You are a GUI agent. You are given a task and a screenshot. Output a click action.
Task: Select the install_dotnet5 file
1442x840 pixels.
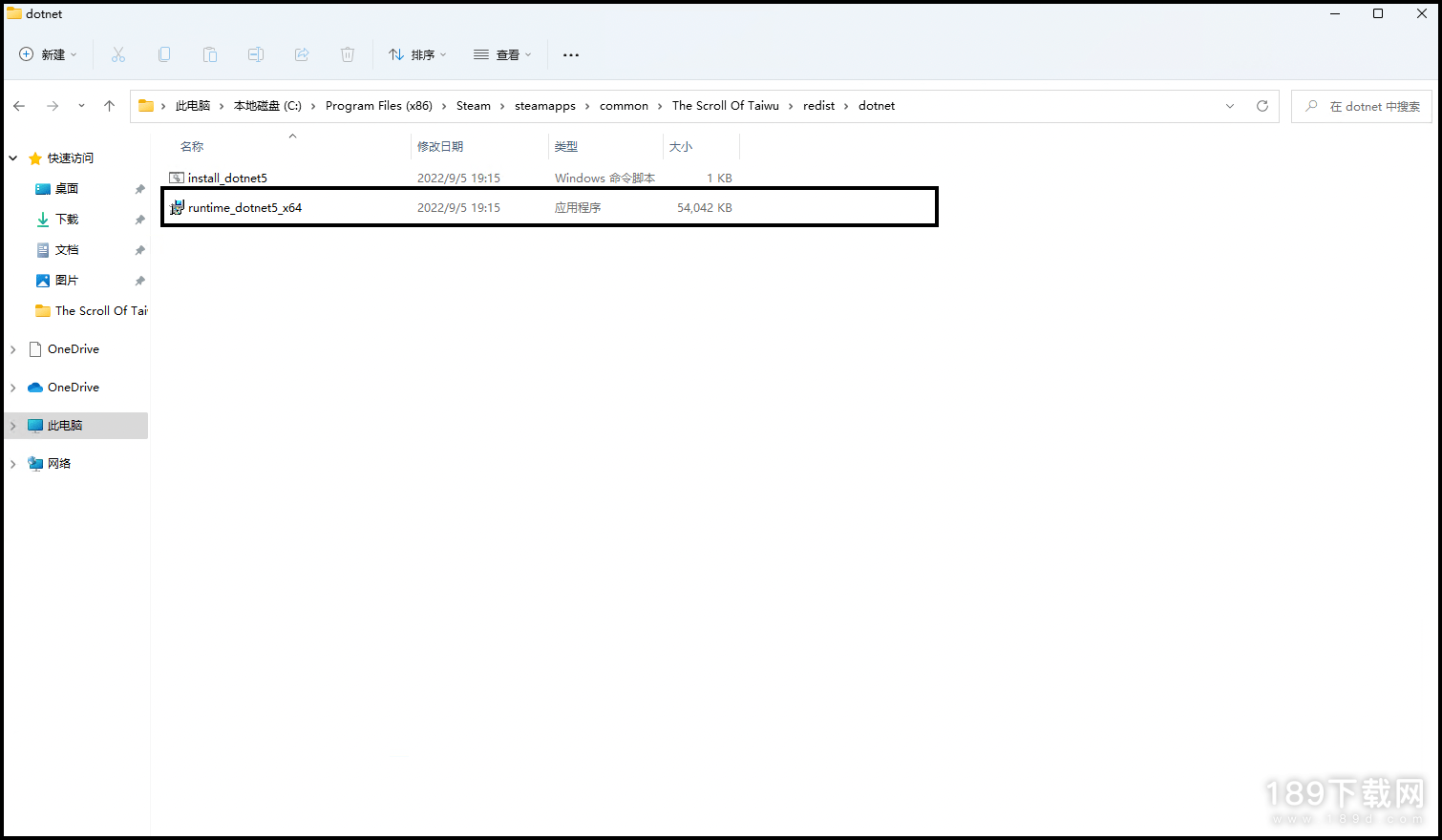(227, 178)
